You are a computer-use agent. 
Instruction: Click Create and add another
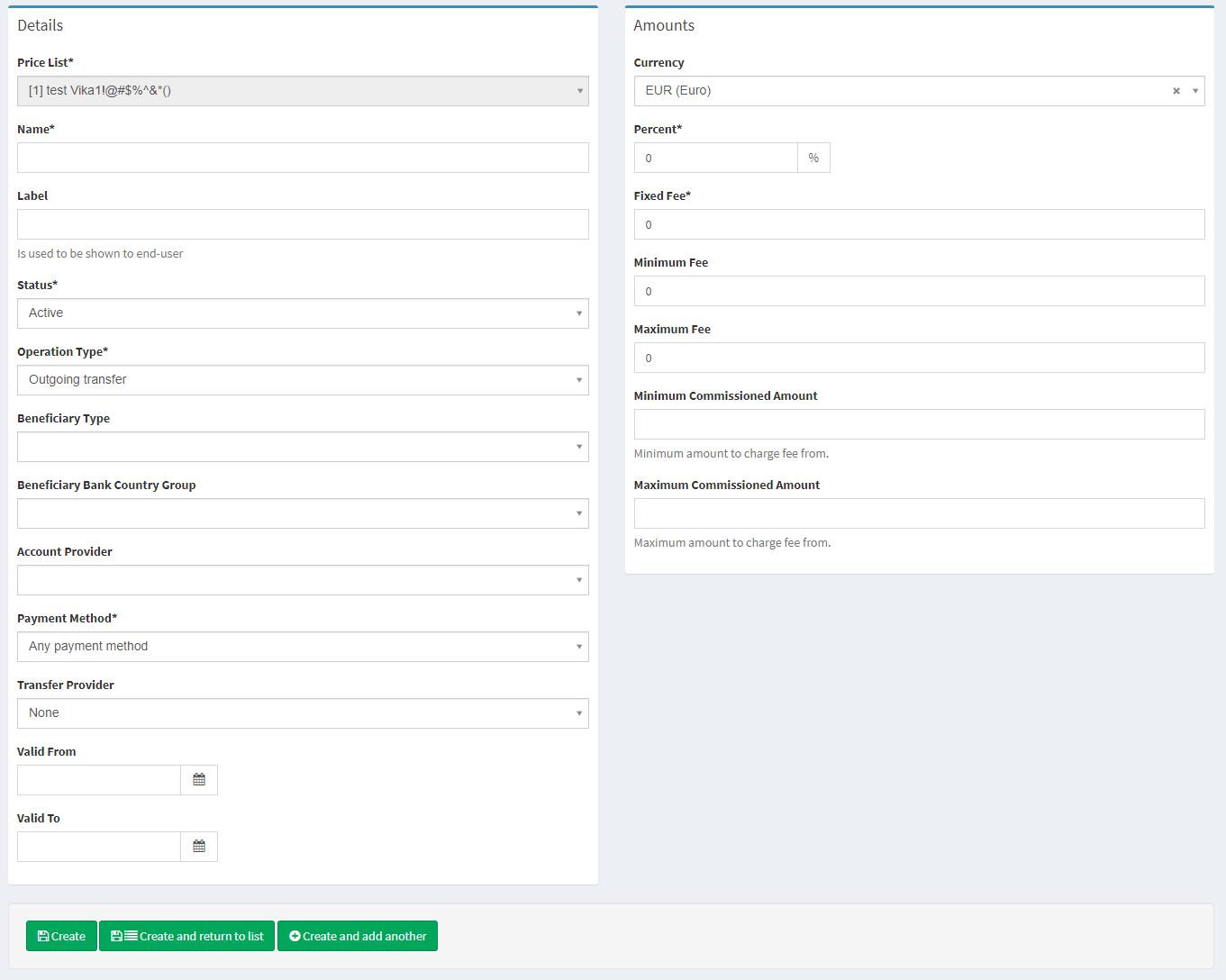[x=358, y=936]
